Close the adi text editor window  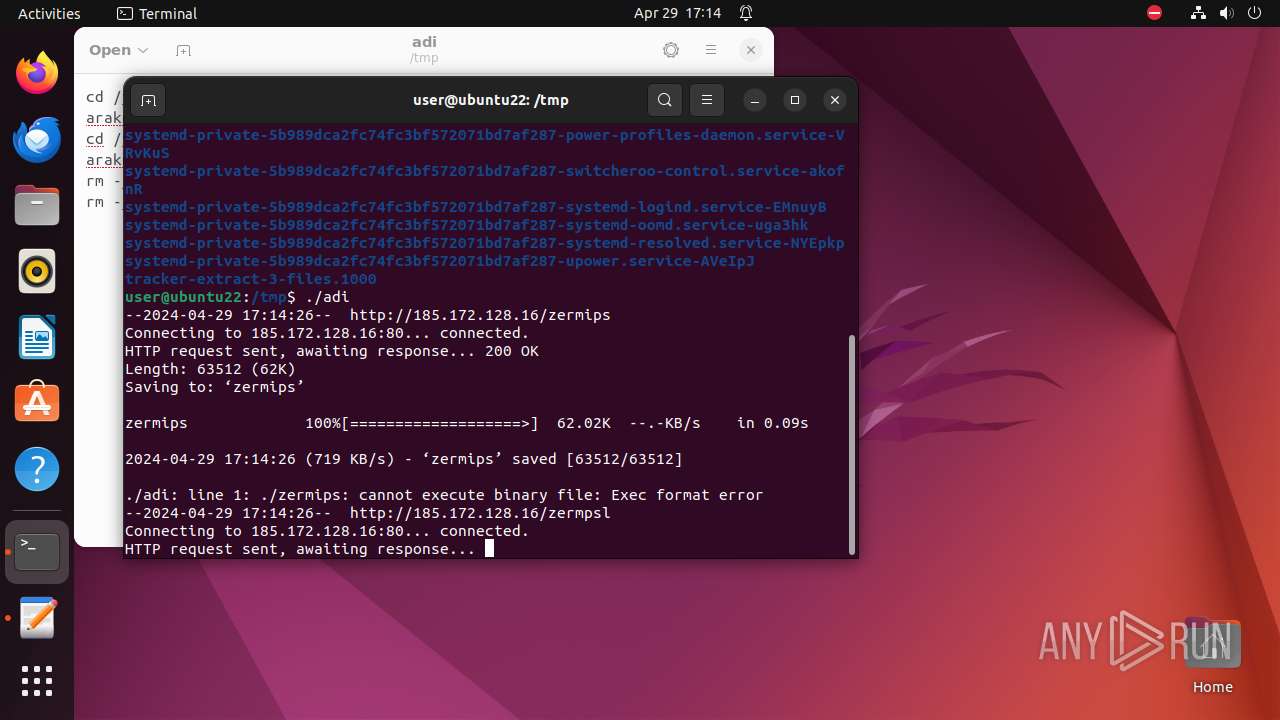coord(751,50)
